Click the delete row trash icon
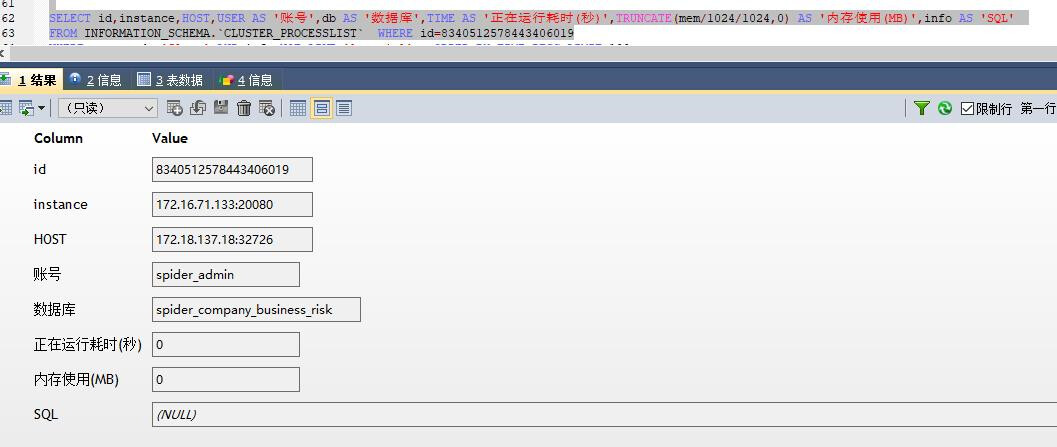Image resolution: width=1057 pixels, height=447 pixels. coord(244,108)
